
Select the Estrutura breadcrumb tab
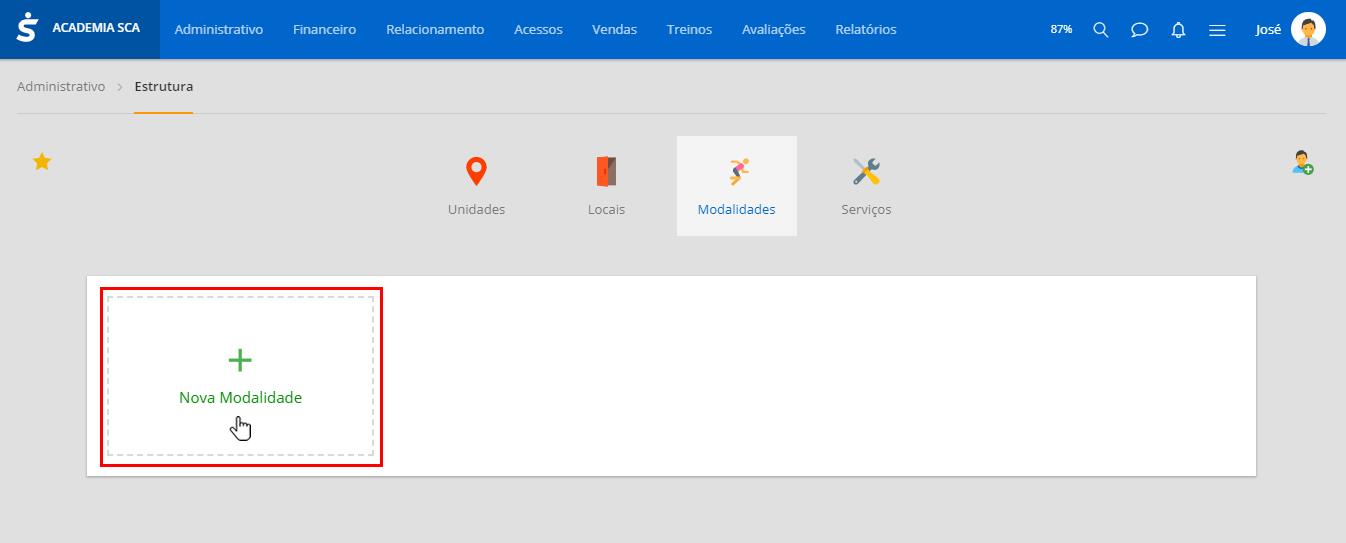(x=164, y=87)
